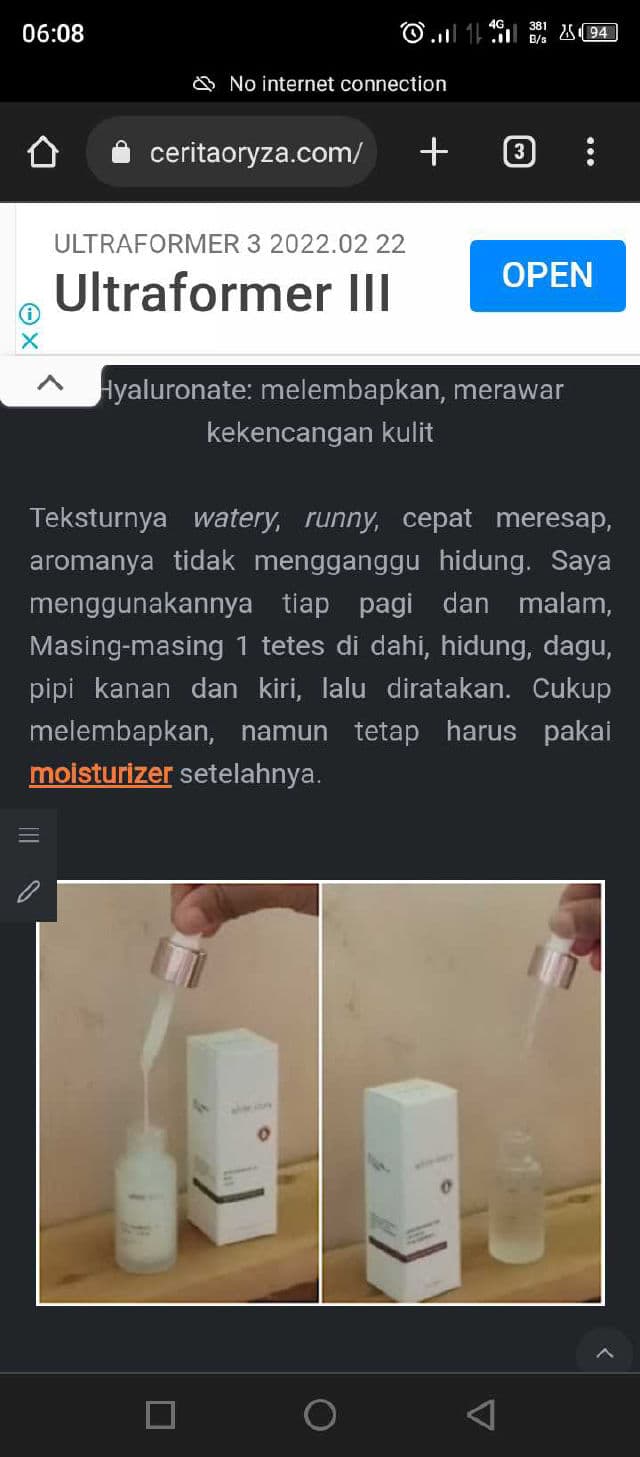Tap the Android home circle button
The height and width of the screenshot is (1457, 640).
[320, 1414]
